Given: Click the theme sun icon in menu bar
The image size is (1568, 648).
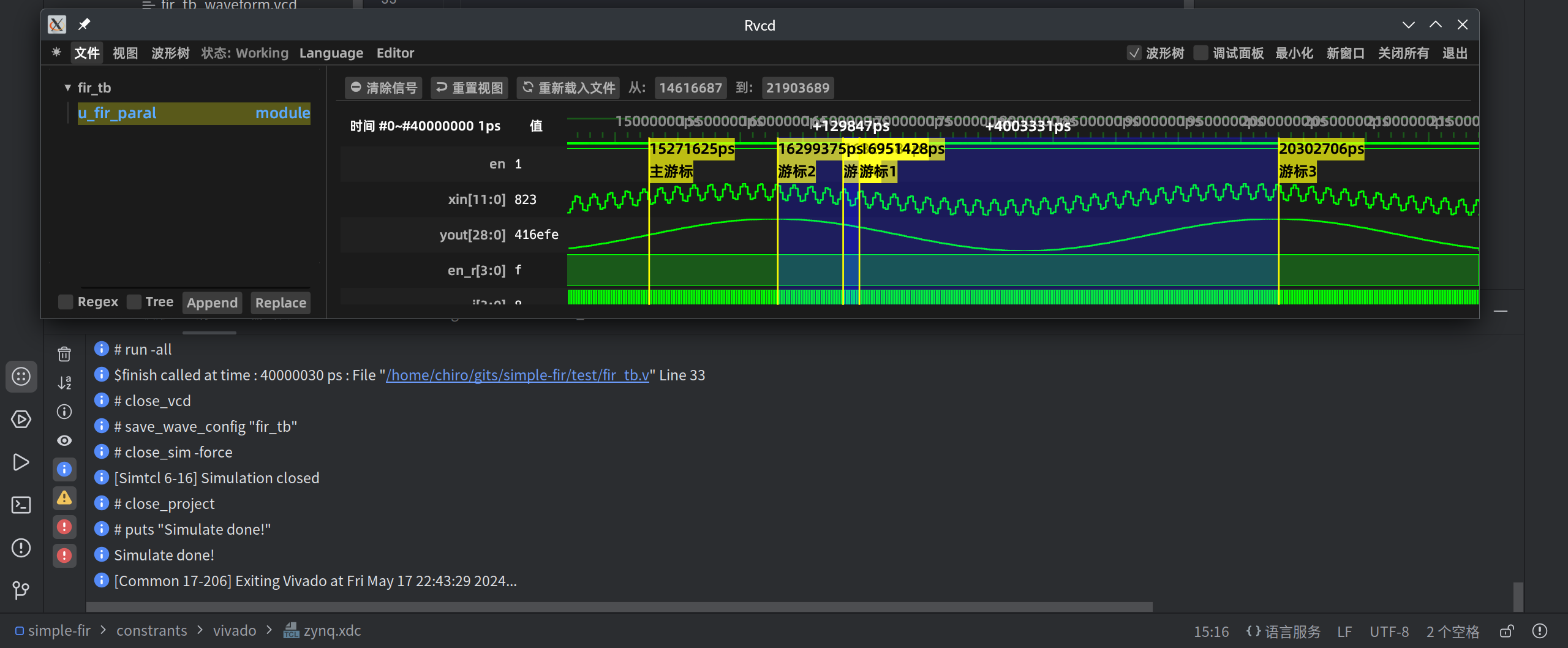Looking at the screenshot, I should point(56,53).
